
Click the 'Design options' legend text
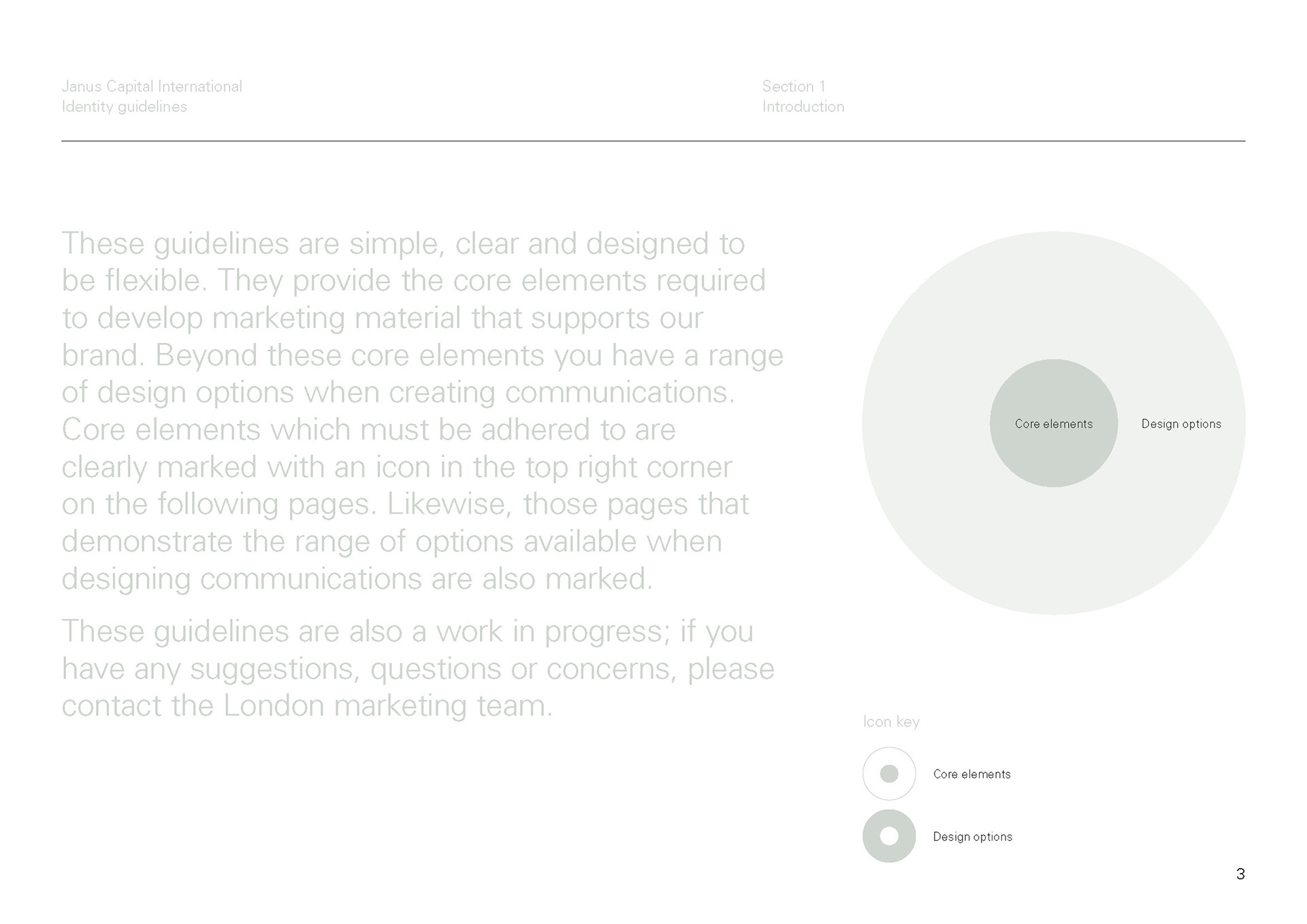click(973, 837)
